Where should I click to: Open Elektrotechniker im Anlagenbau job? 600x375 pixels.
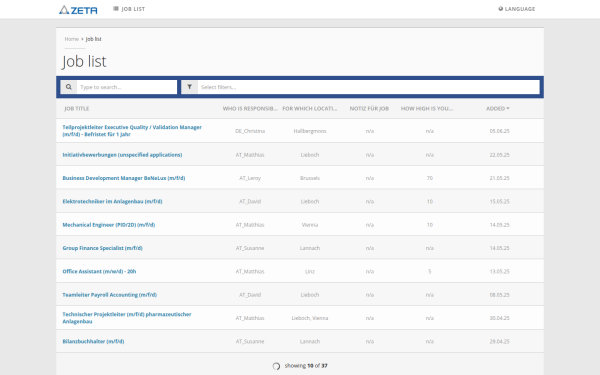pyautogui.click(x=112, y=202)
